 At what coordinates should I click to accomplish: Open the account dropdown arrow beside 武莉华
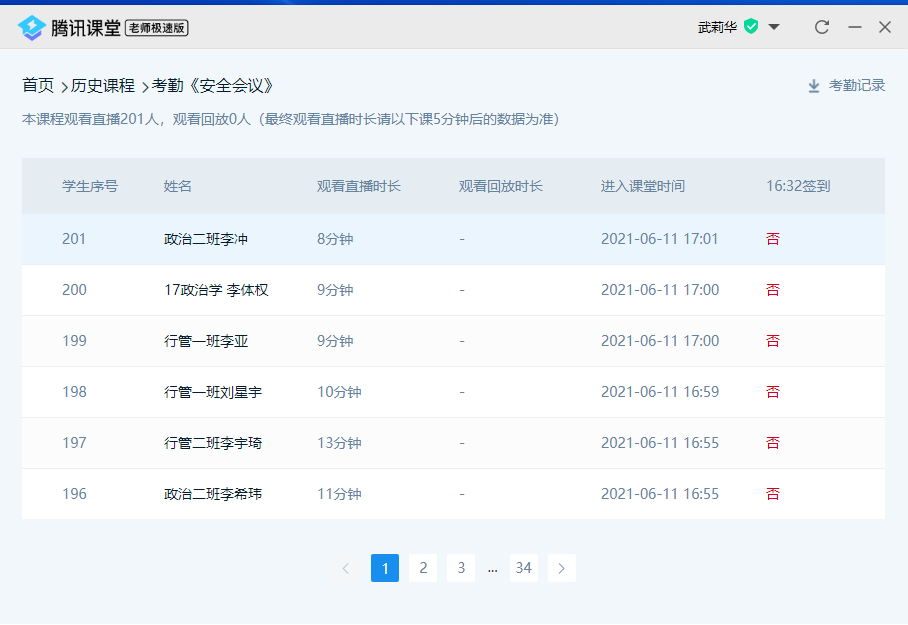(774, 27)
